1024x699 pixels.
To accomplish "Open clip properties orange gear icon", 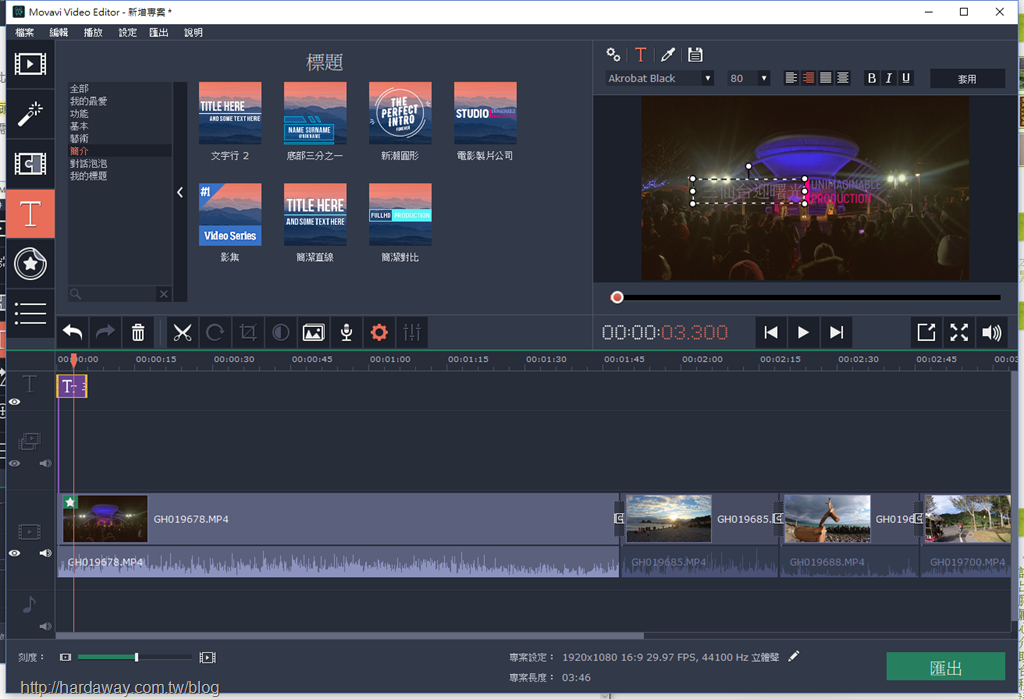I will pyautogui.click(x=379, y=333).
